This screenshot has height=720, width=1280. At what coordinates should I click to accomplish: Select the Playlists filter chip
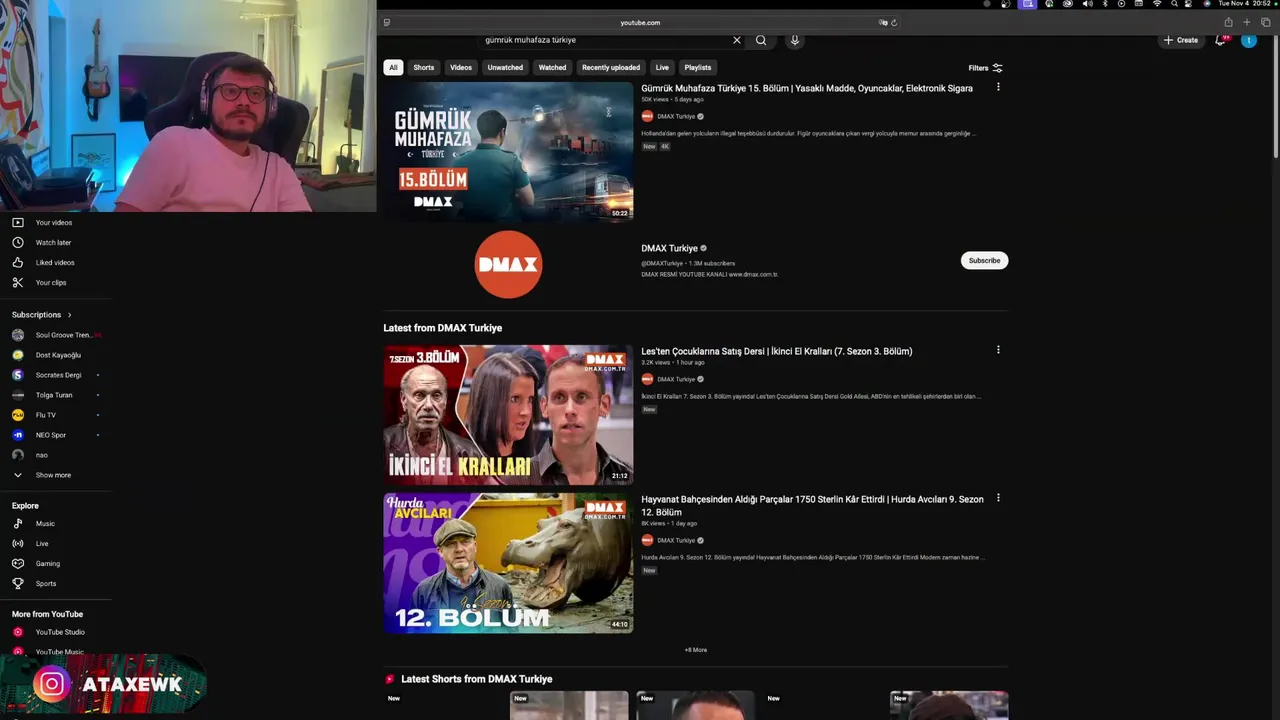point(698,68)
